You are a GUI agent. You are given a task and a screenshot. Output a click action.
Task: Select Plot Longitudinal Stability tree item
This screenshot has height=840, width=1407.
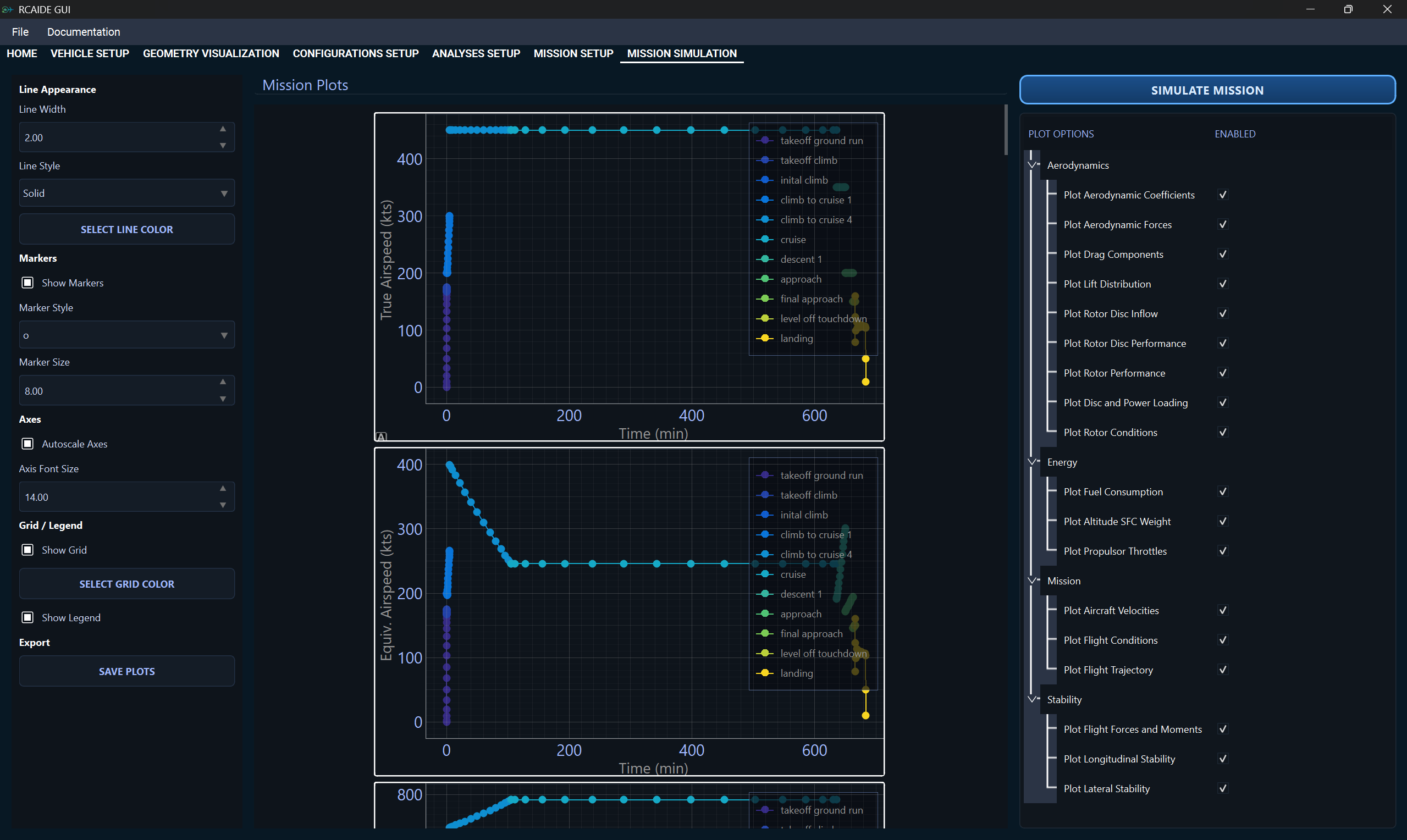pos(1119,759)
